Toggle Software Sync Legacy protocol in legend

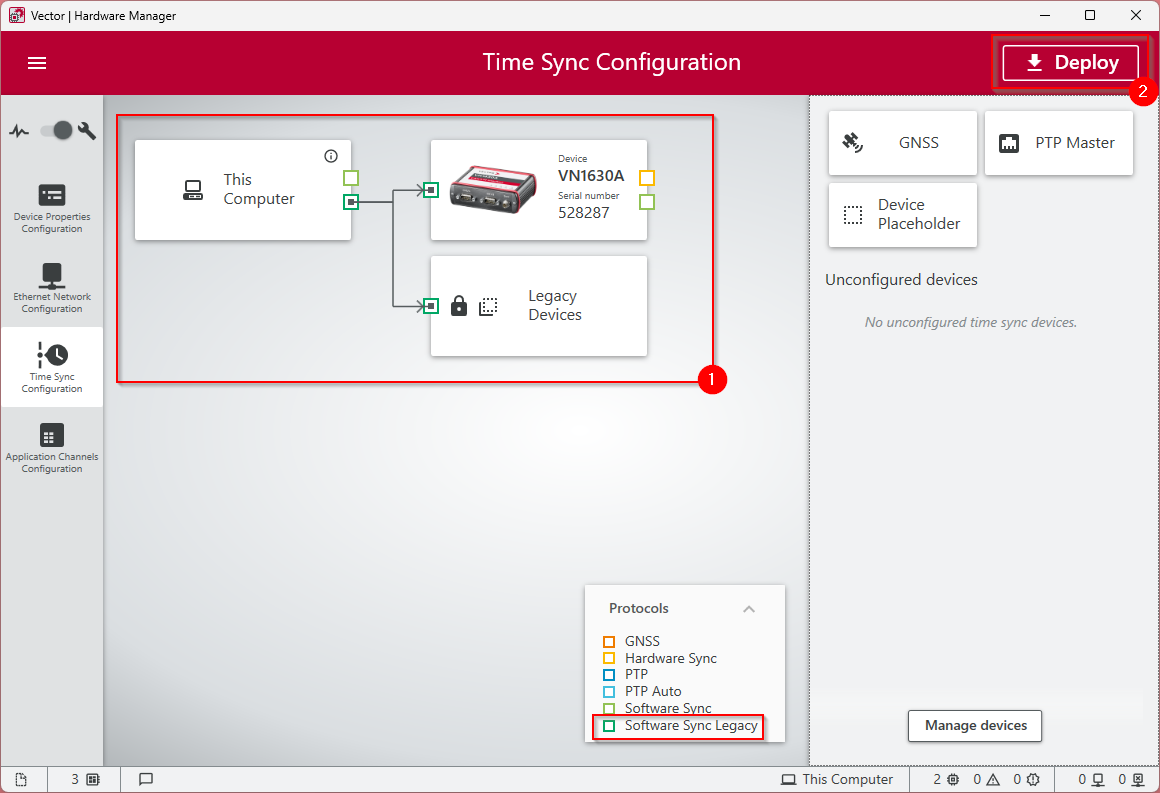[609, 726]
